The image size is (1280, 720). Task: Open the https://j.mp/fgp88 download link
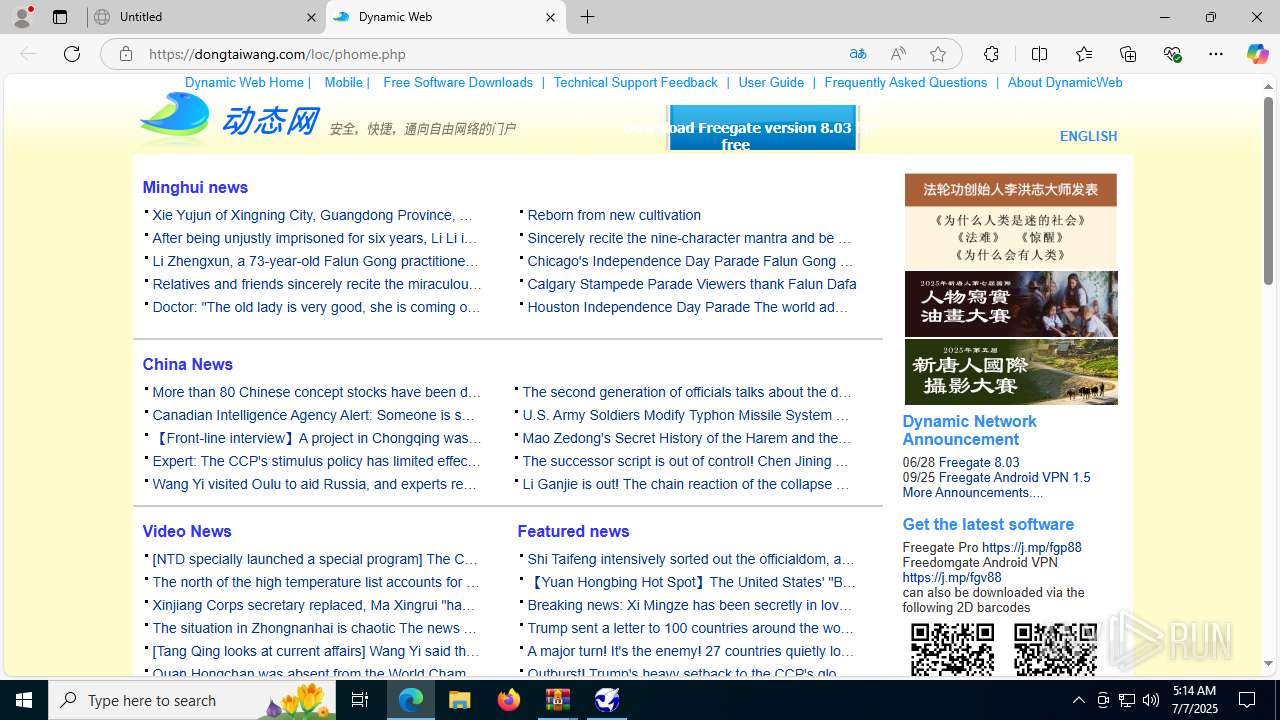pos(1031,548)
